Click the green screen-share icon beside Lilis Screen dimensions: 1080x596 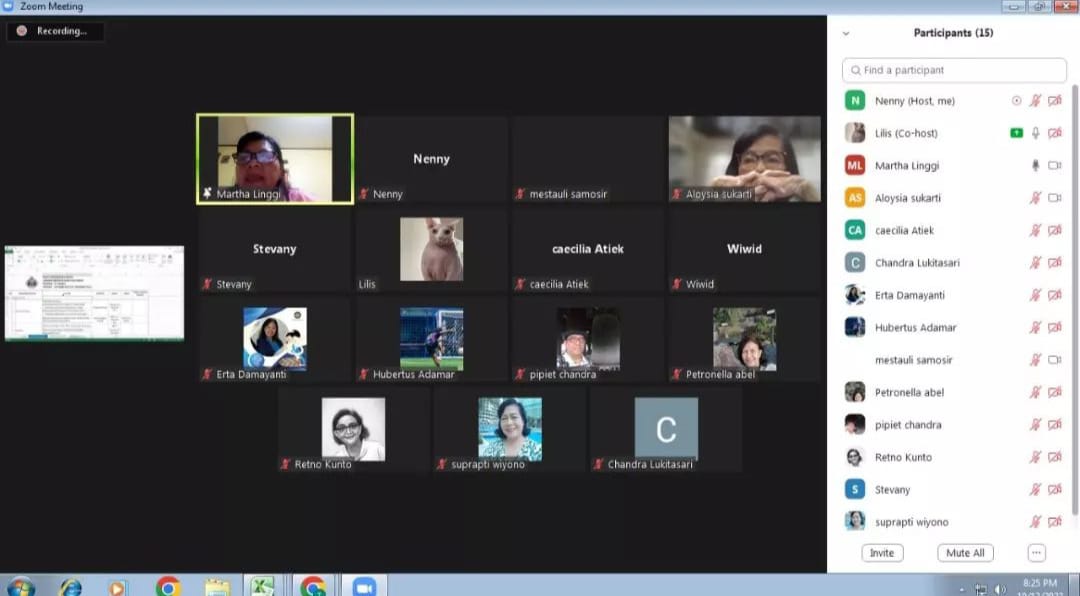pyautogui.click(x=1017, y=133)
